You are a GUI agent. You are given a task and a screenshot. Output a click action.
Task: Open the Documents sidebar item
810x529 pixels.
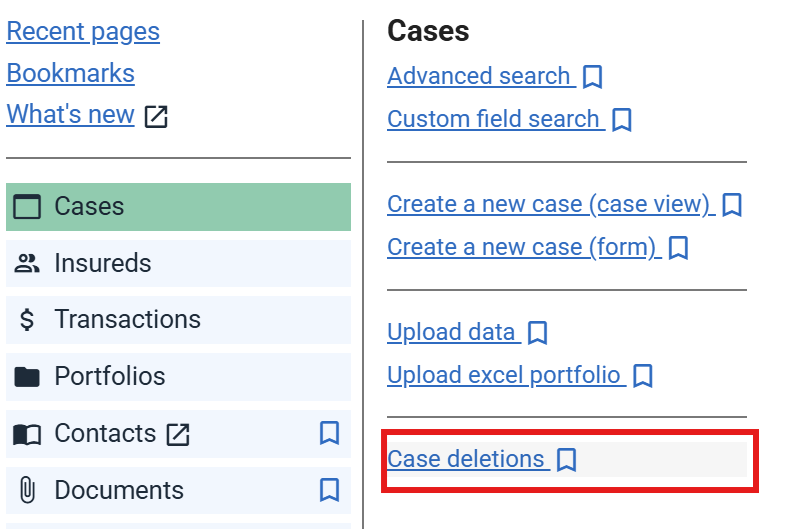[119, 490]
